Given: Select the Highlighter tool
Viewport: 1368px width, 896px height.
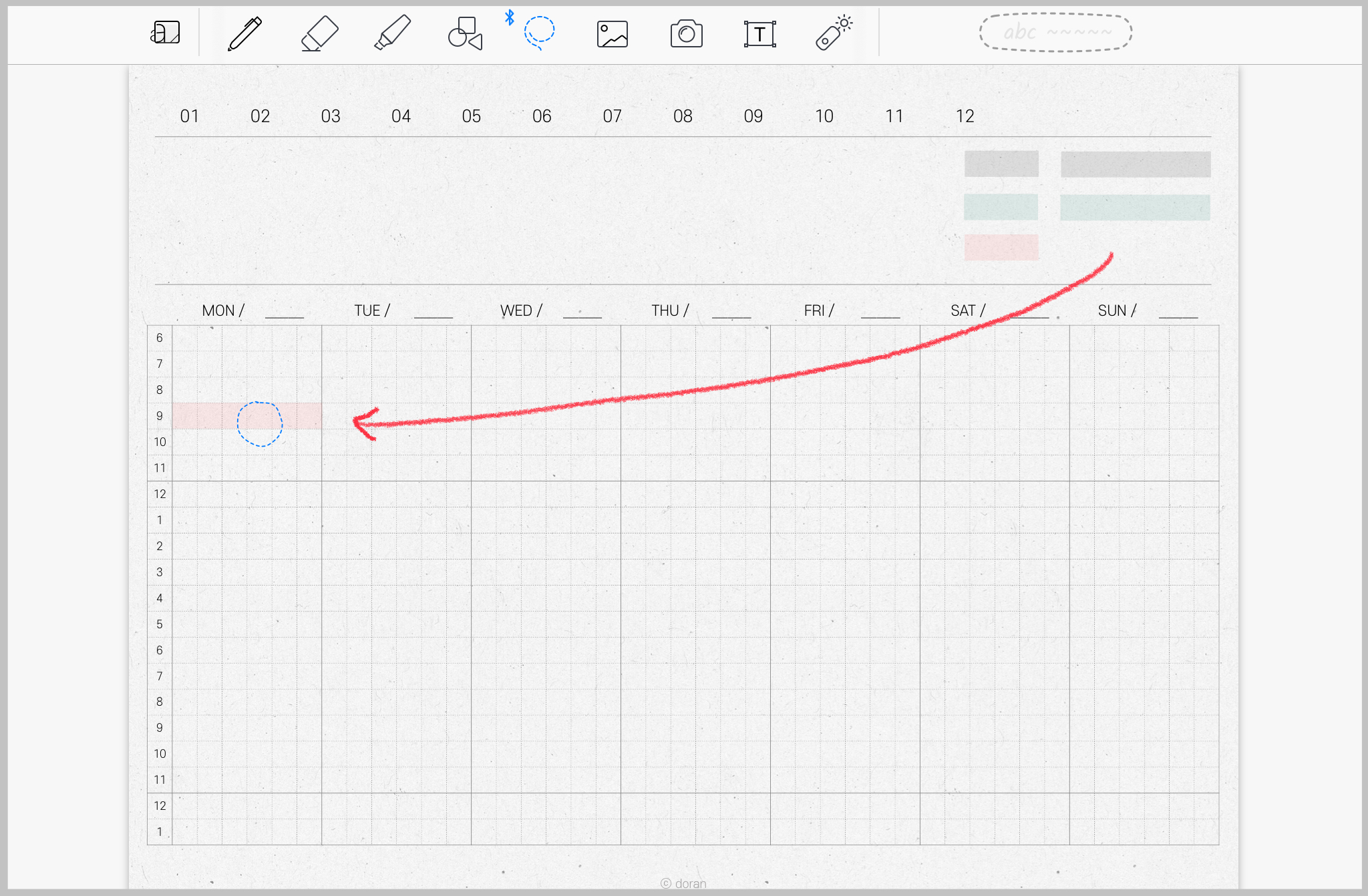Looking at the screenshot, I should [x=392, y=33].
